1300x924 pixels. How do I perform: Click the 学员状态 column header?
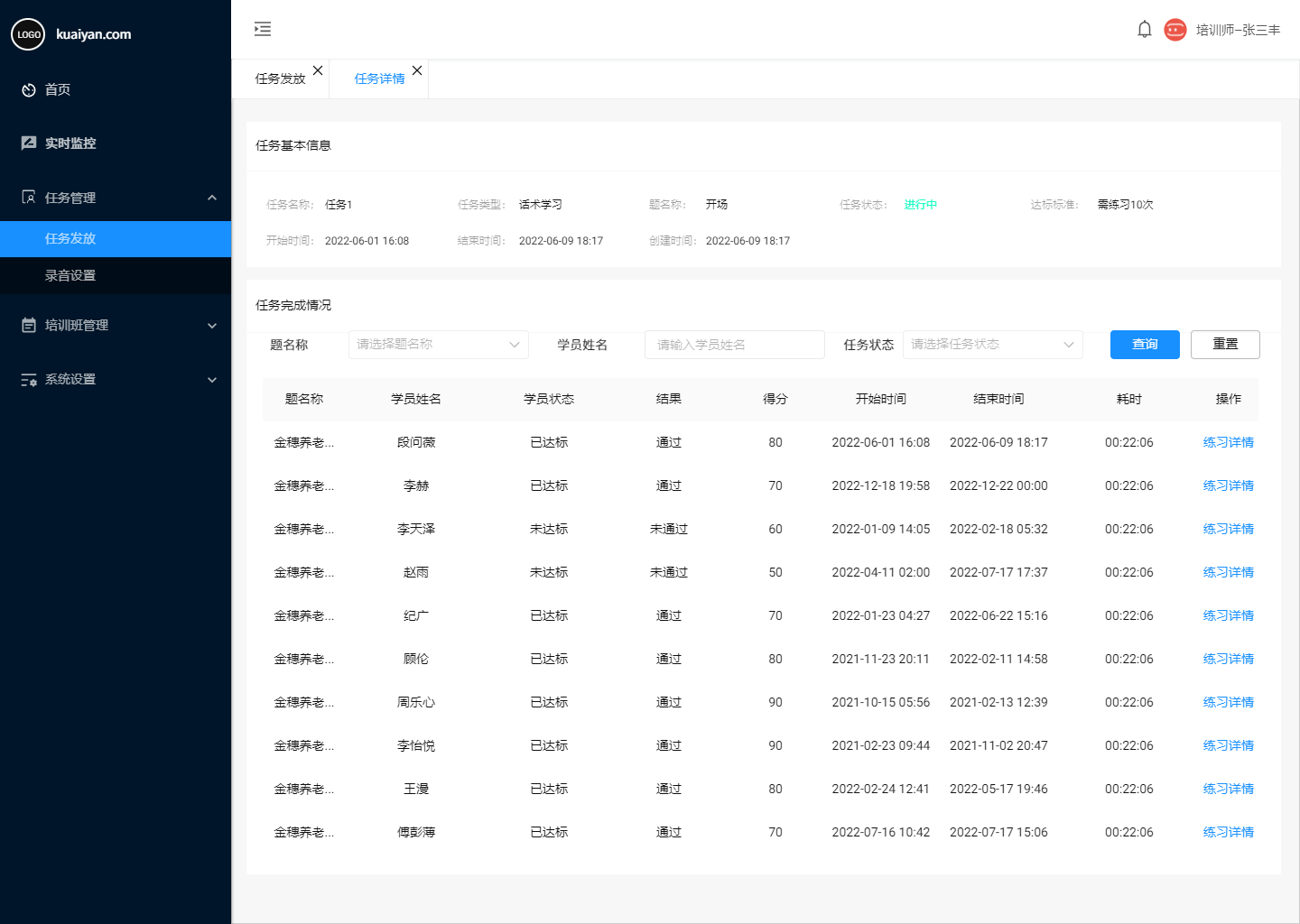(549, 399)
